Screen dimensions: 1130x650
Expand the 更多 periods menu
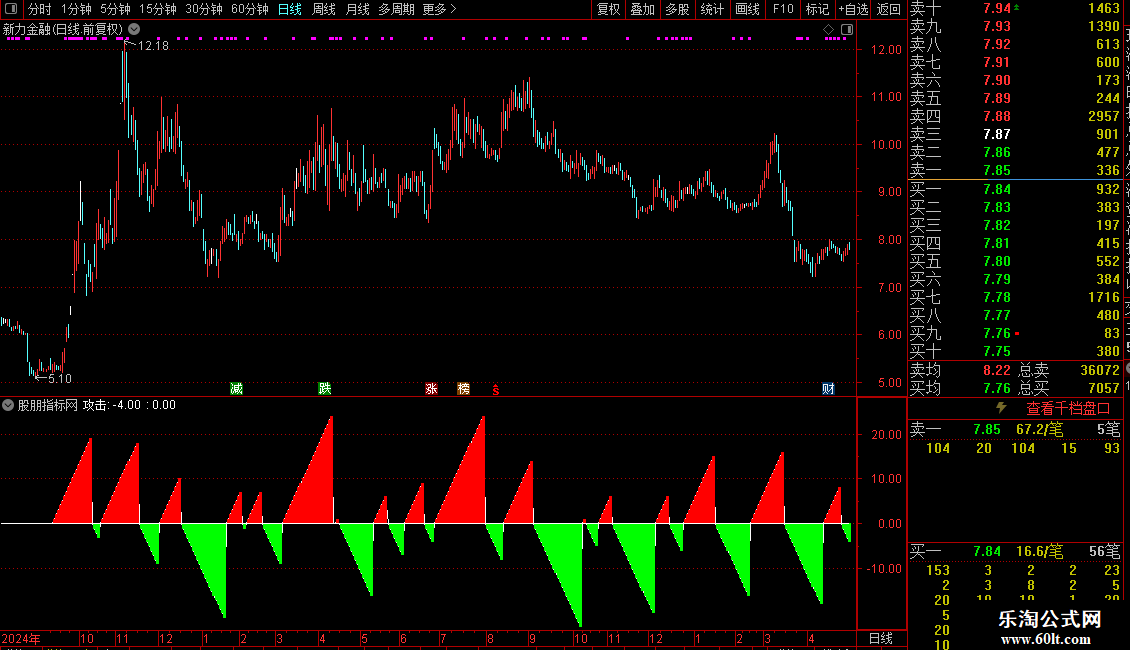439,9
